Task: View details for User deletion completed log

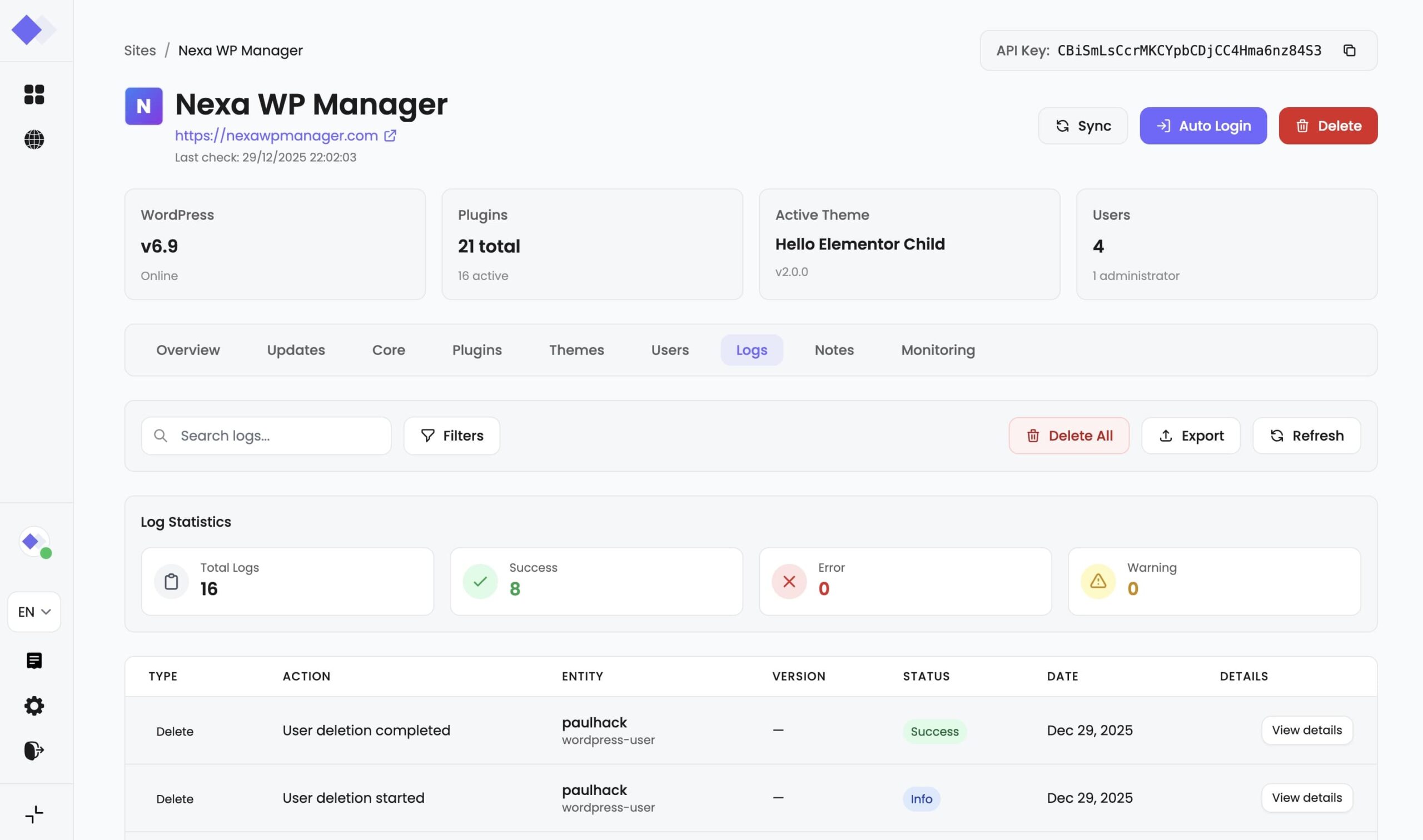Action: click(x=1306, y=730)
